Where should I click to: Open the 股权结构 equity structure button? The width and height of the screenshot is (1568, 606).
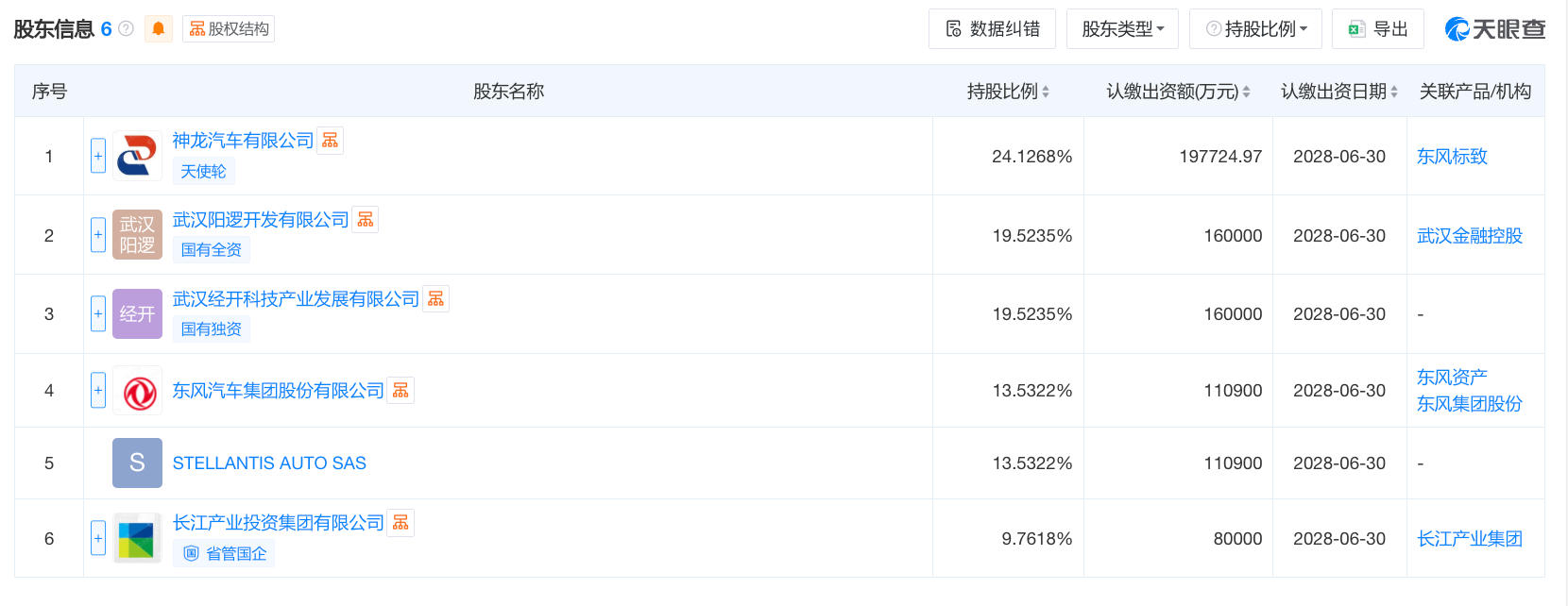coord(229,29)
